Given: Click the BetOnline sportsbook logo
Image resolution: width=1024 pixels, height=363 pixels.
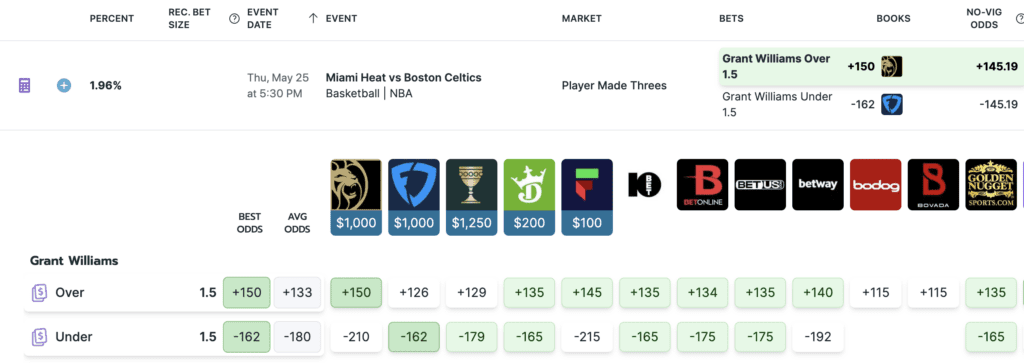Looking at the screenshot, I should (x=702, y=185).
